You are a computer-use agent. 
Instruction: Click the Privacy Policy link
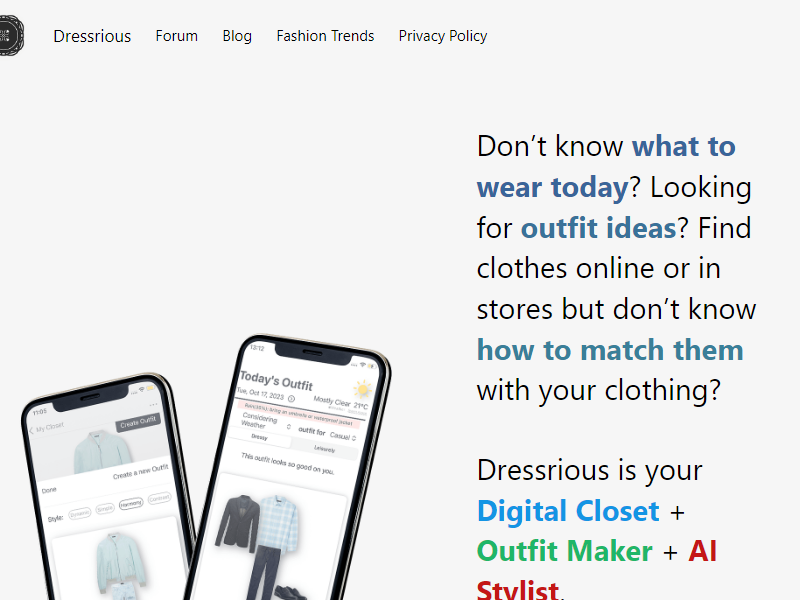coord(443,36)
